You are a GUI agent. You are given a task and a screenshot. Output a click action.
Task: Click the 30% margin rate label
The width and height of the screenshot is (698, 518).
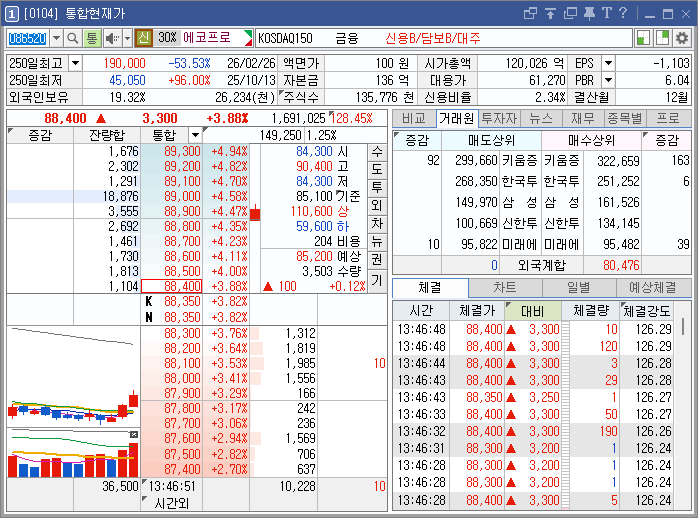(167, 37)
